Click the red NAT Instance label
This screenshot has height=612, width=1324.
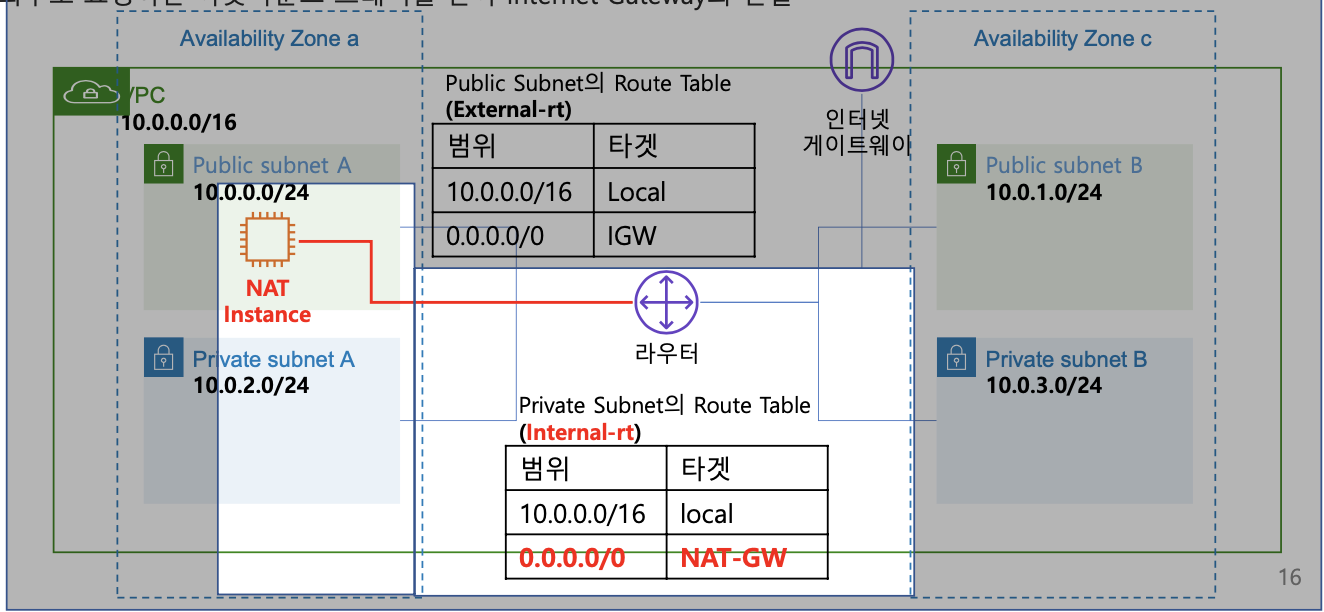coord(267,301)
